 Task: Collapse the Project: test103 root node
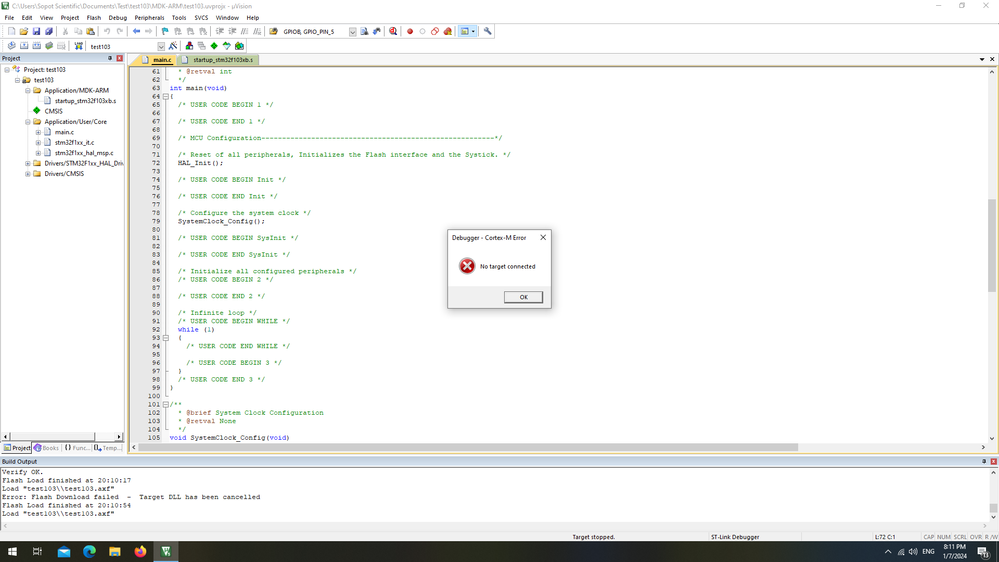pos(7,69)
